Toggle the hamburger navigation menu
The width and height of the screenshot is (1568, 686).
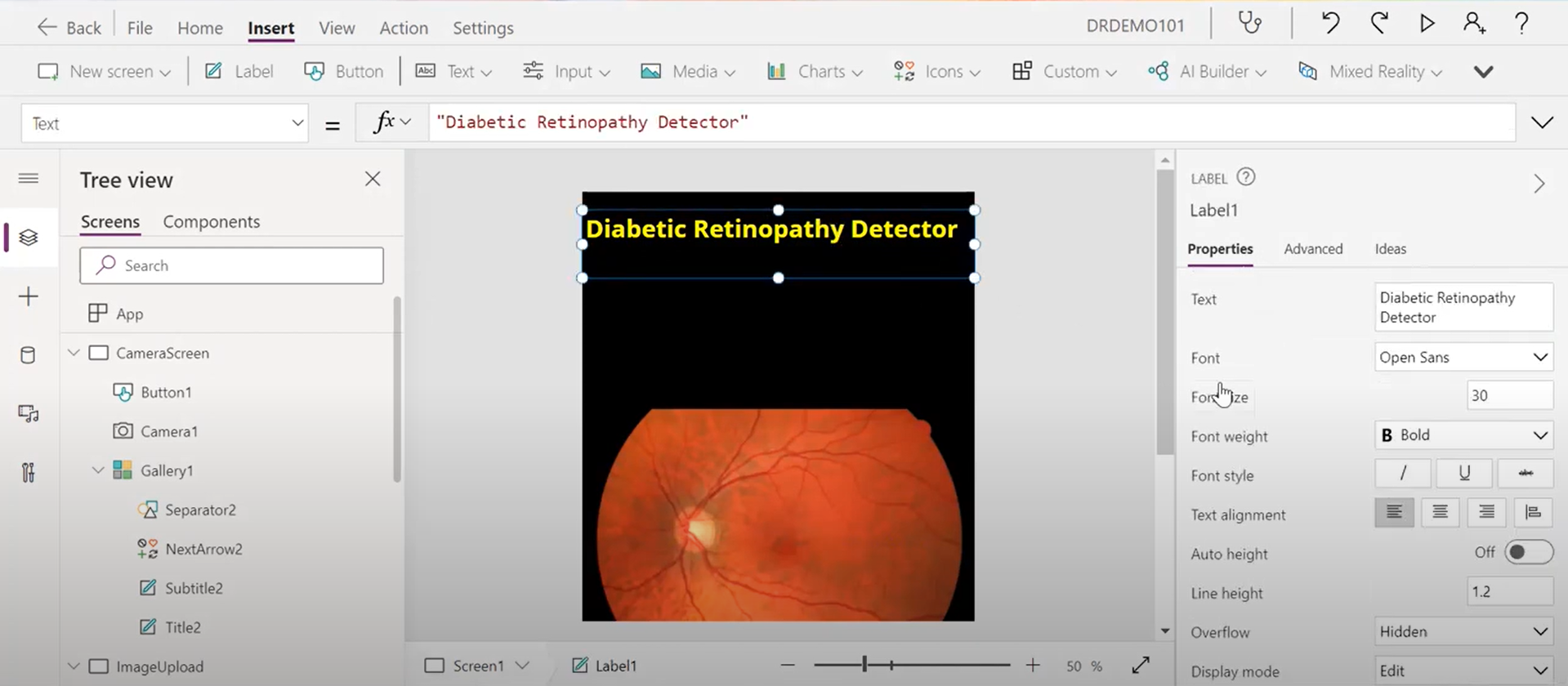pos(29,178)
